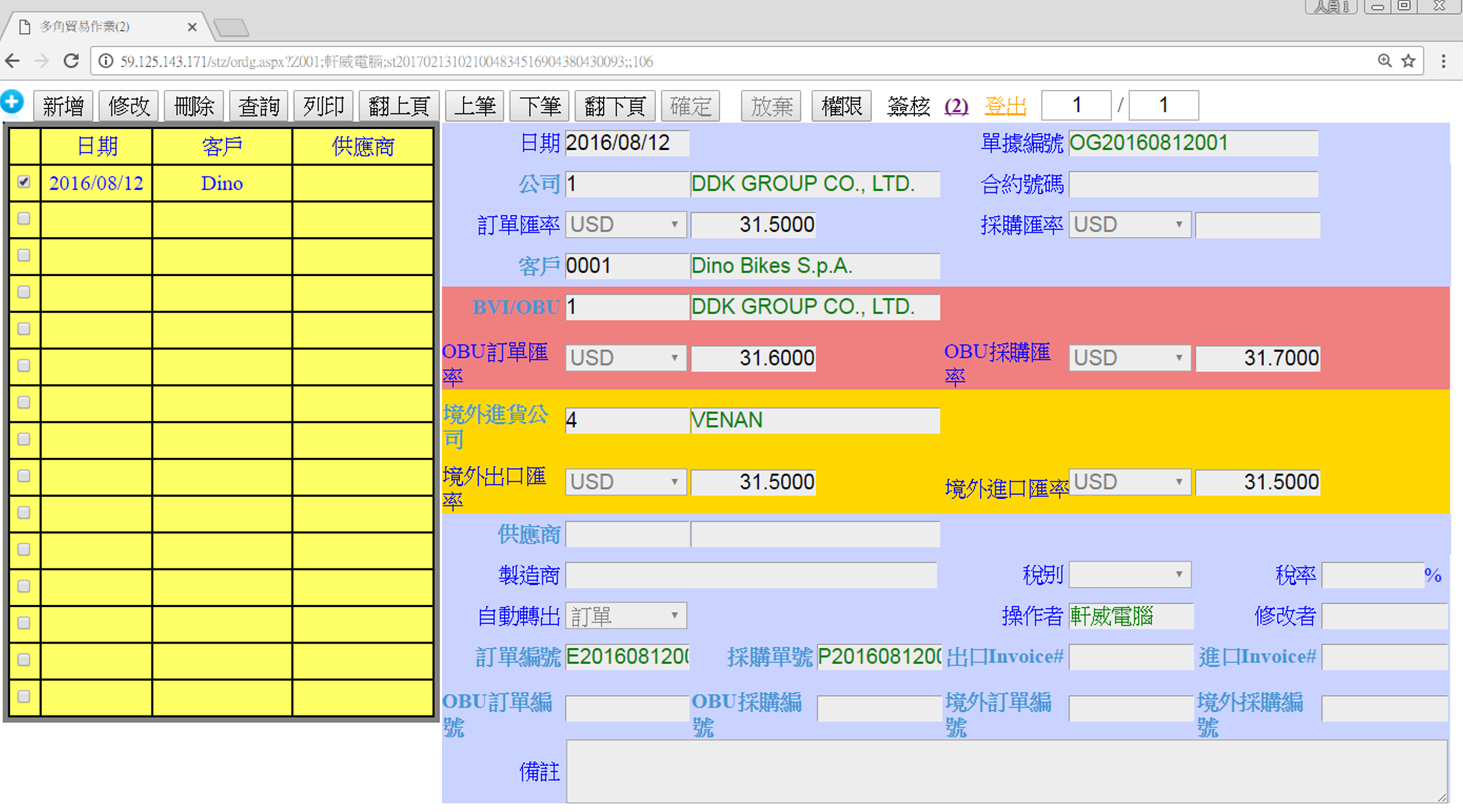1463x812 pixels.
Task: Click the 上筆 button
Action: [x=475, y=106]
